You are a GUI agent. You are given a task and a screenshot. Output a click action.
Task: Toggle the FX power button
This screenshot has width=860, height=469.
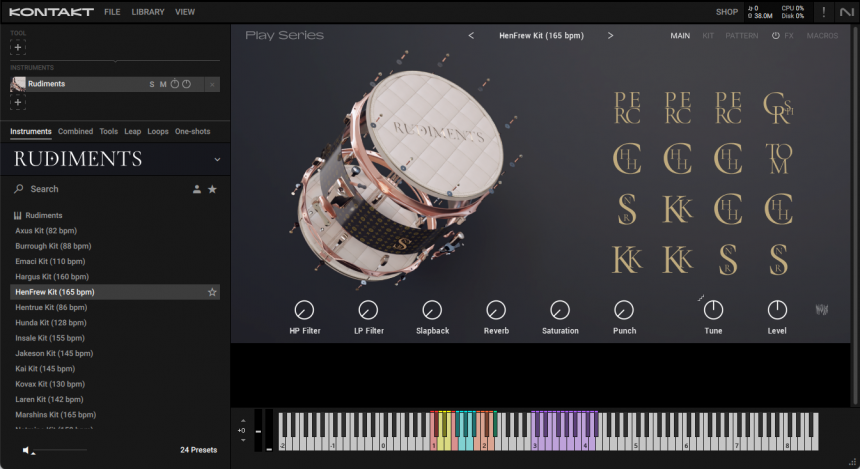point(776,36)
